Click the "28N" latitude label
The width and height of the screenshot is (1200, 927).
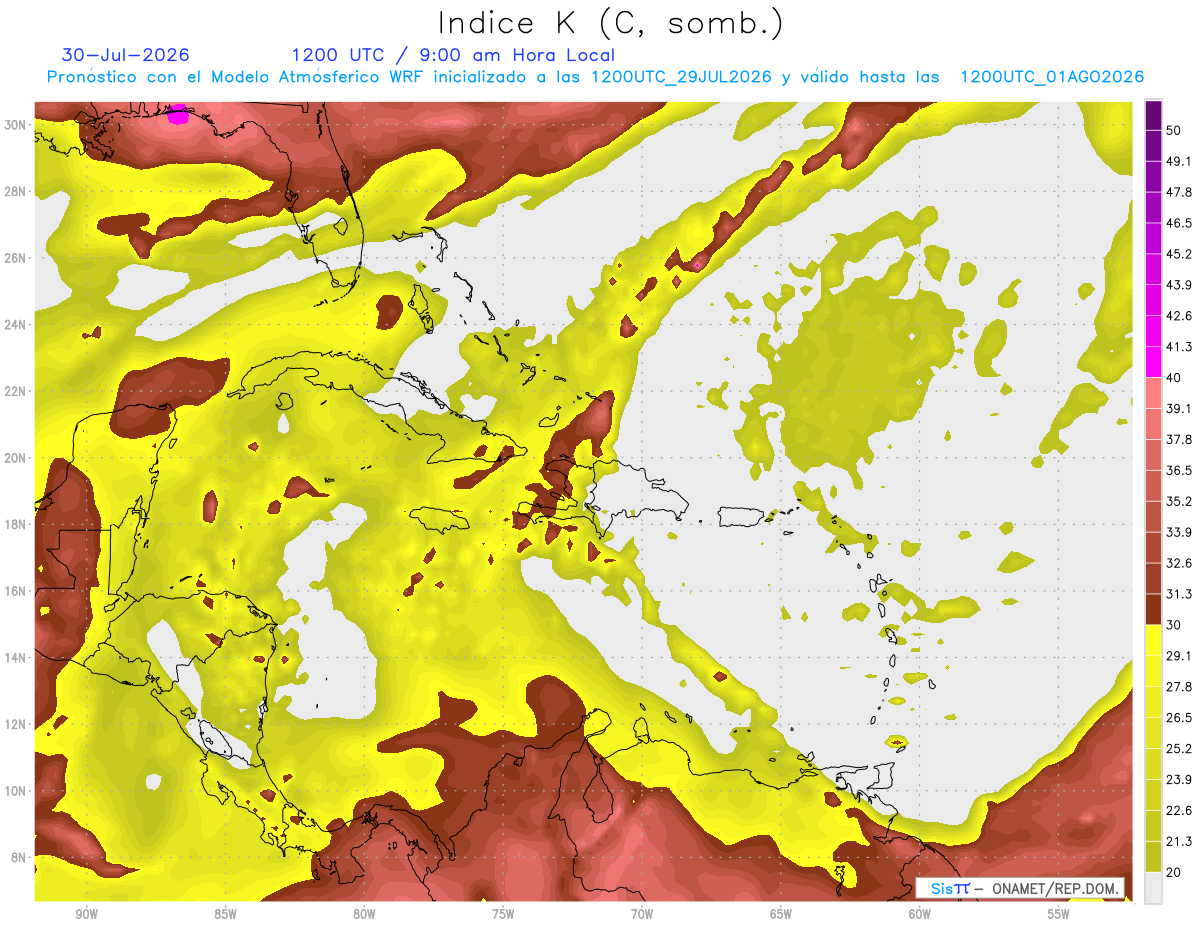coord(16,191)
